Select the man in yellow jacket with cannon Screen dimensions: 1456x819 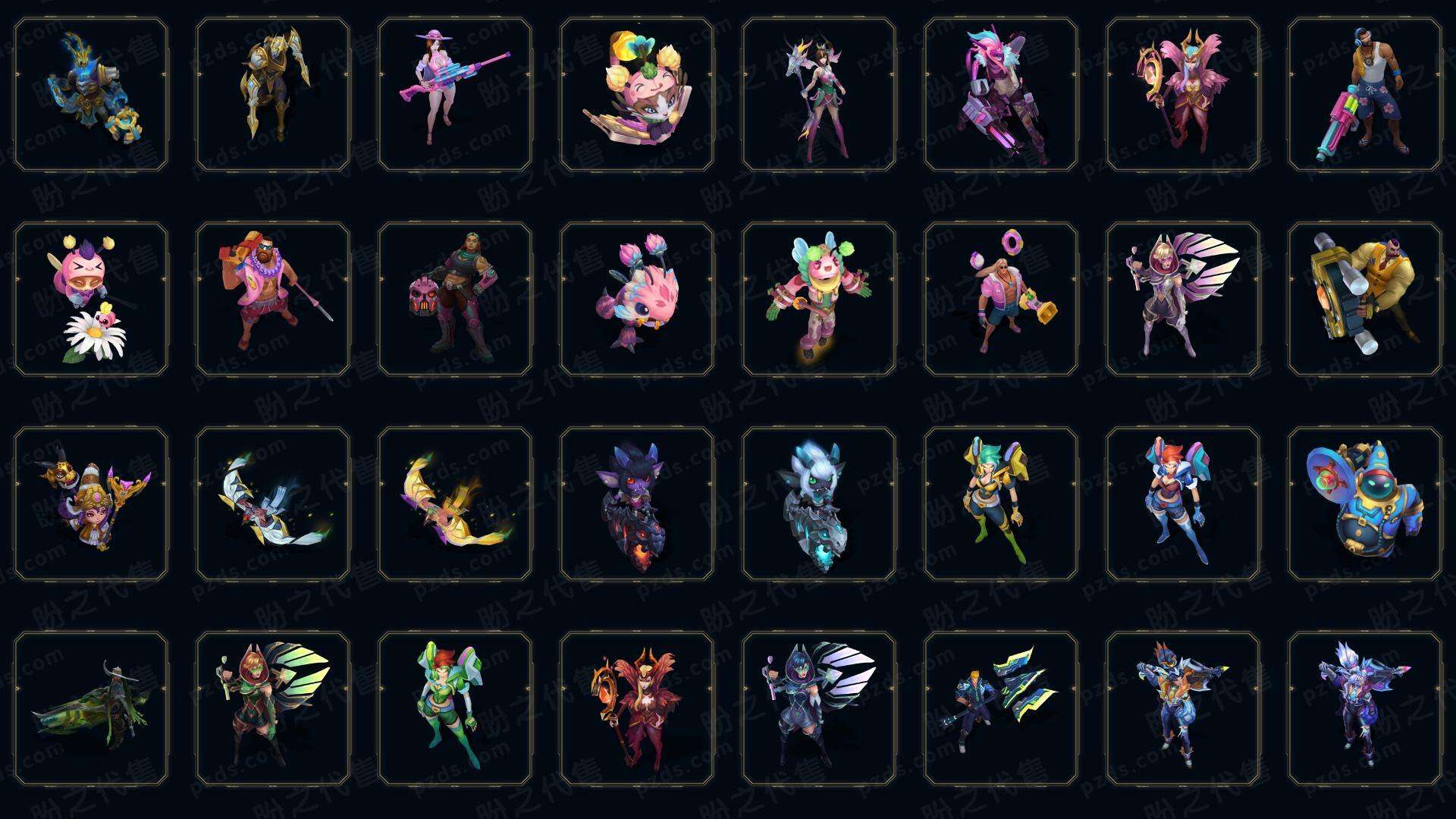tap(1365, 300)
